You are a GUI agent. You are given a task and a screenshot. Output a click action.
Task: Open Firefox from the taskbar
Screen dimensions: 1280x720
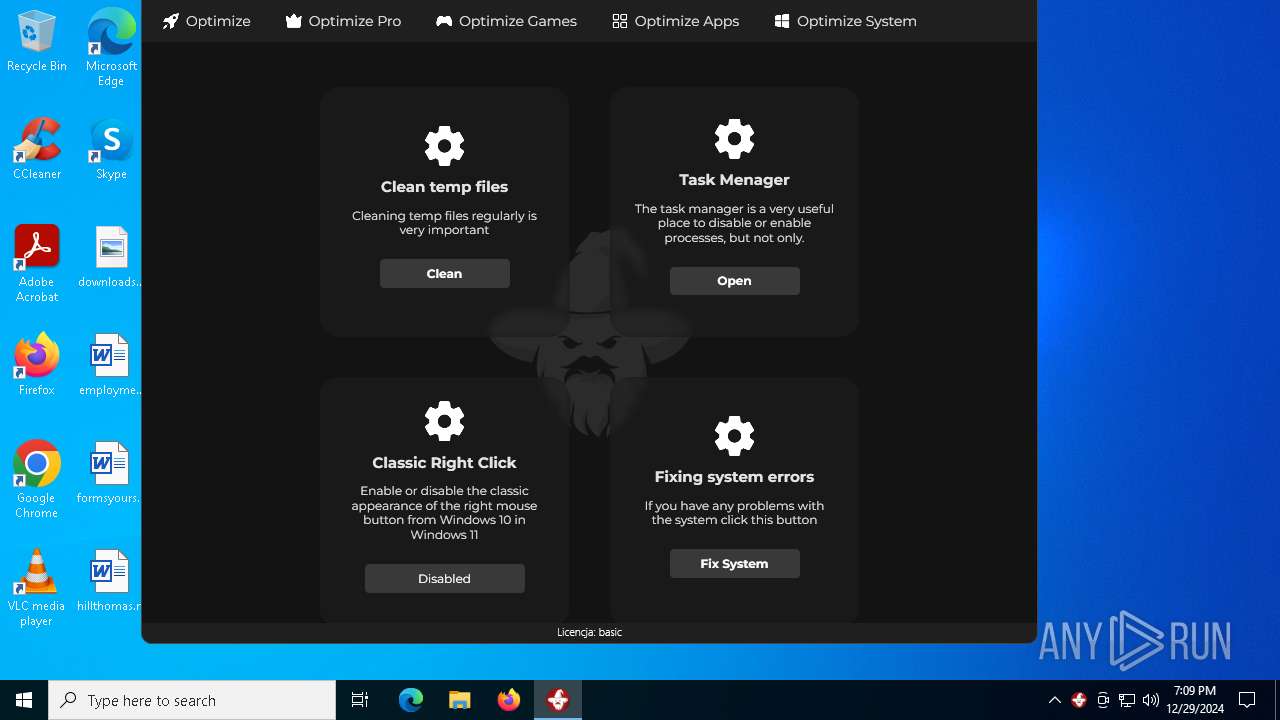(x=509, y=700)
